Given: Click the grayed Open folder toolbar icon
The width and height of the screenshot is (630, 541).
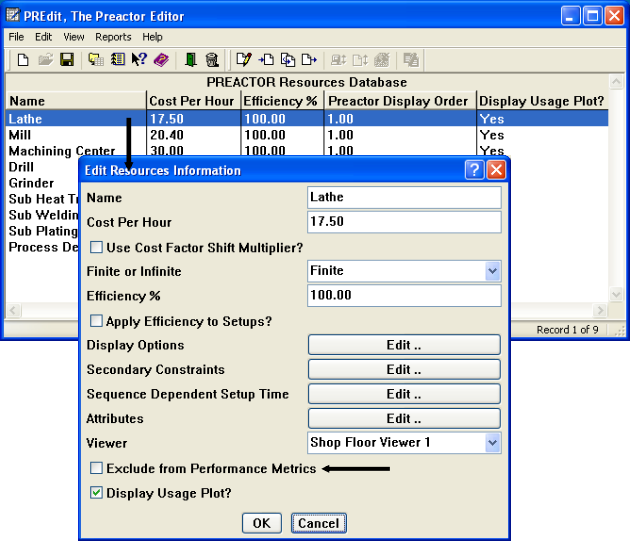Looking at the screenshot, I should (45, 60).
